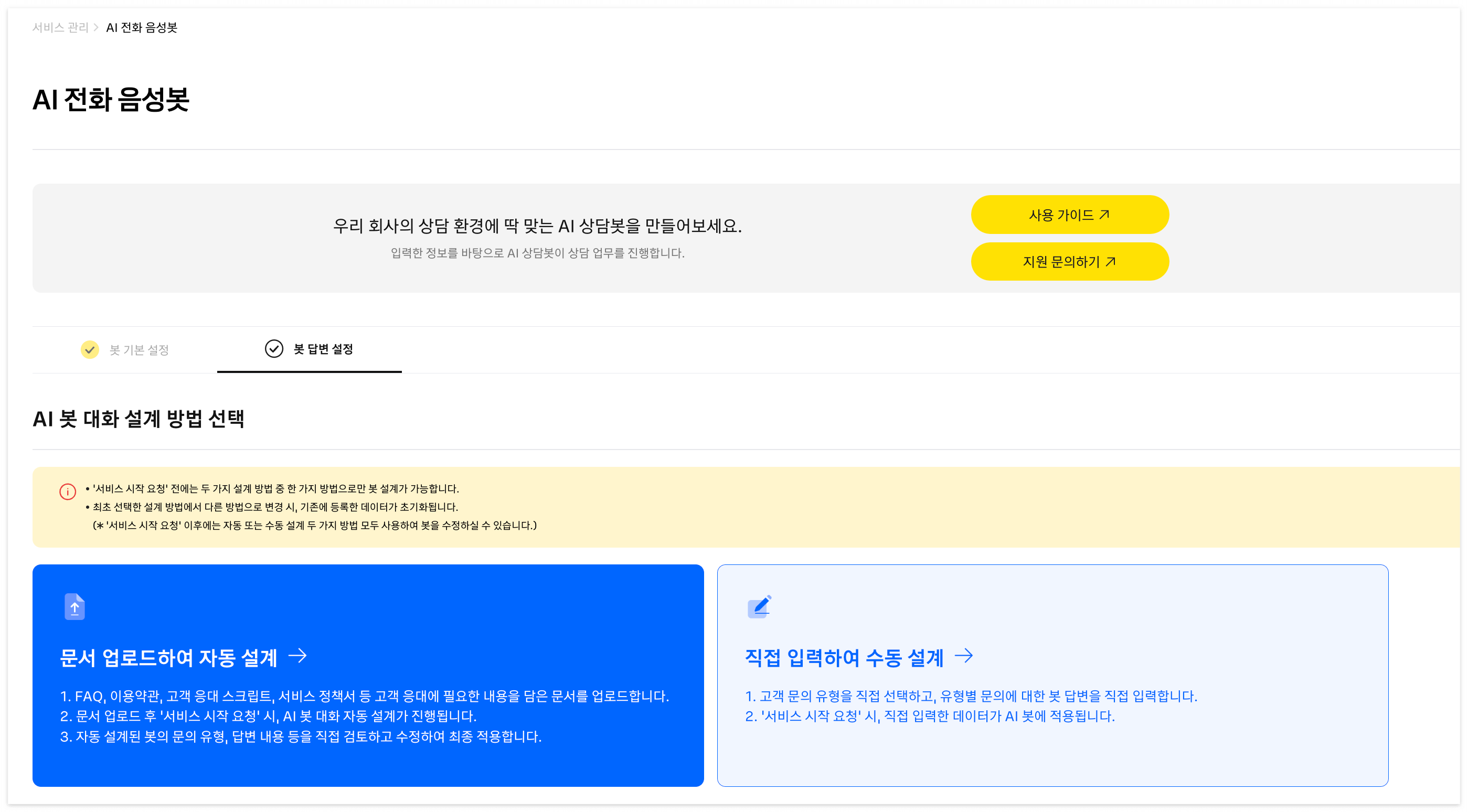
Task: Click the document upload icon
Action: pos(75,606)
